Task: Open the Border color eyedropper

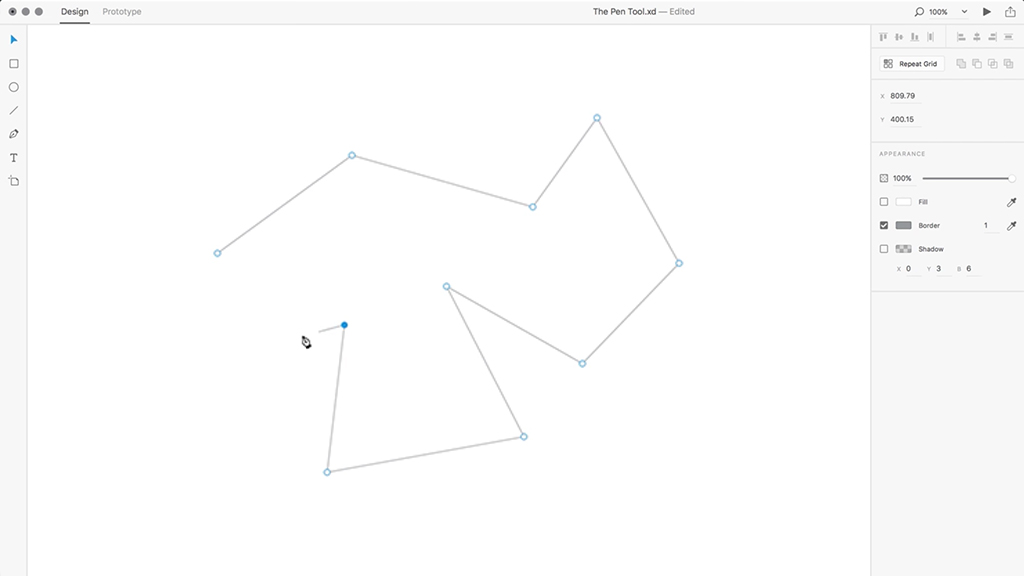Action: tap(1011, 225)
